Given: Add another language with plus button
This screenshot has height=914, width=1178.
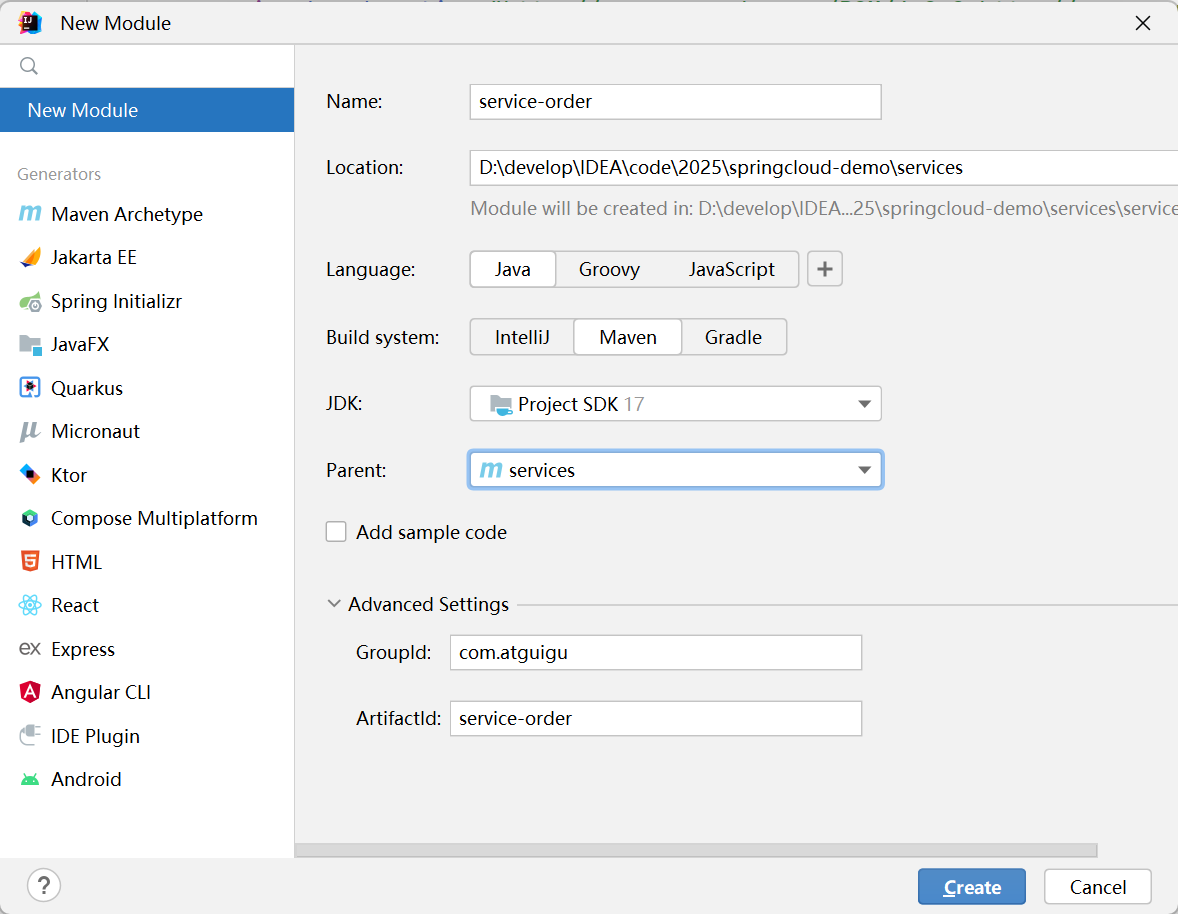Looking at the screenshot, I should click(825, 269).
